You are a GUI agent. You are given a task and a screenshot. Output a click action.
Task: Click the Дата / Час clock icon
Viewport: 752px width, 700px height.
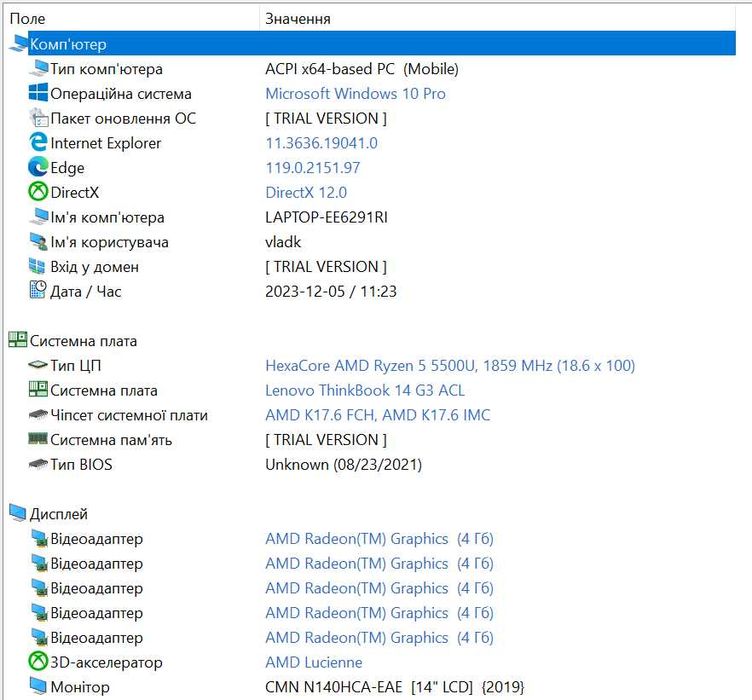38,290
